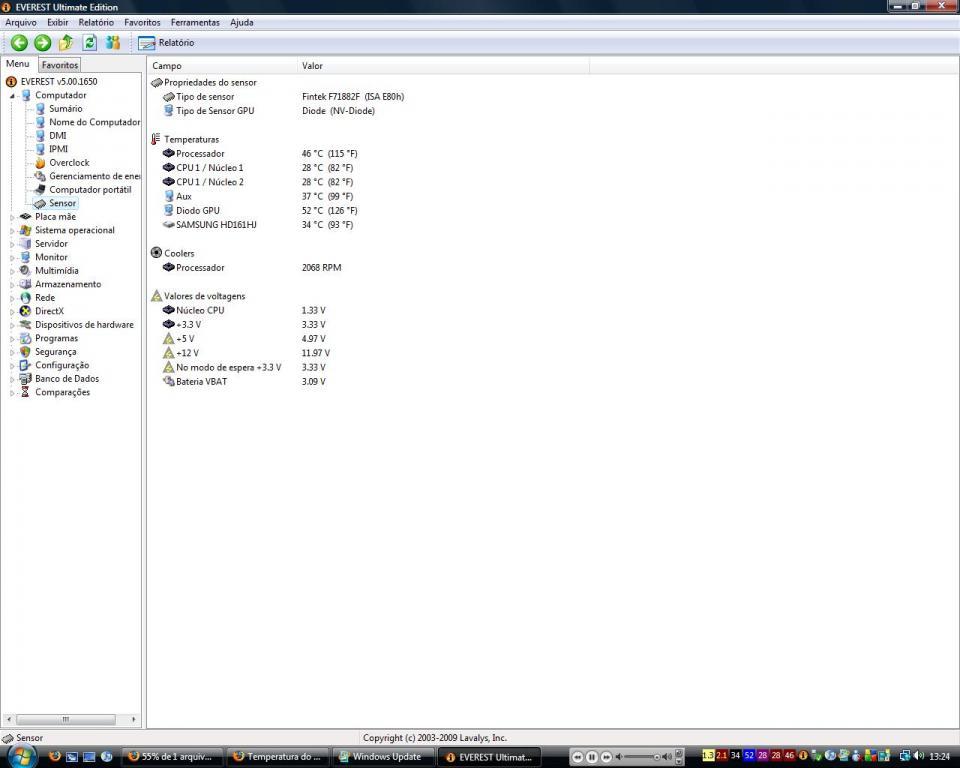Switch to the Menu tab in the sidebar
960x768 pixels.
pos(18,64)
